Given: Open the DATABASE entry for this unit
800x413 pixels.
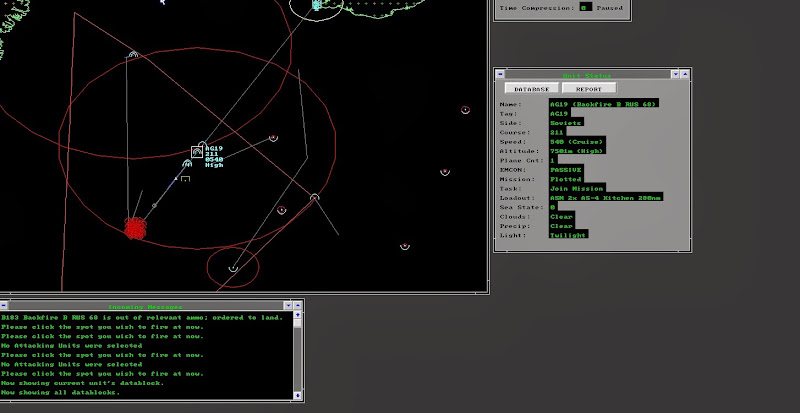Looking at the screenshot, I should click(533, 88).
